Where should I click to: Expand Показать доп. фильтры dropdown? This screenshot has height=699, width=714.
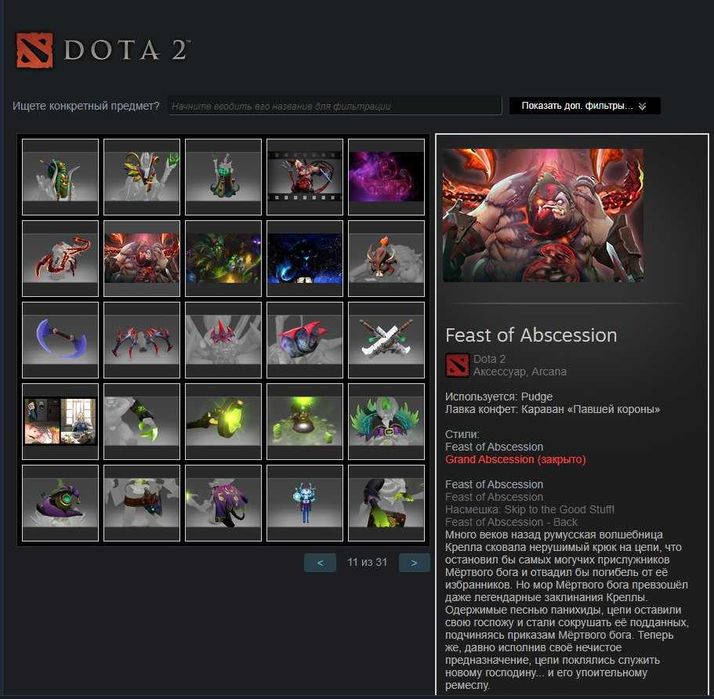pos(584,106)
